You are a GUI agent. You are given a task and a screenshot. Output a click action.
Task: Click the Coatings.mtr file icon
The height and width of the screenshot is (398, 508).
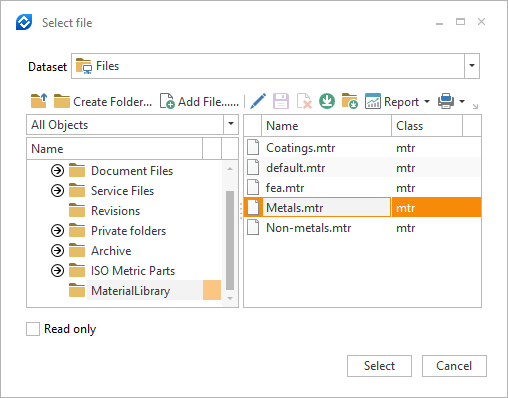tap(253, 147)
